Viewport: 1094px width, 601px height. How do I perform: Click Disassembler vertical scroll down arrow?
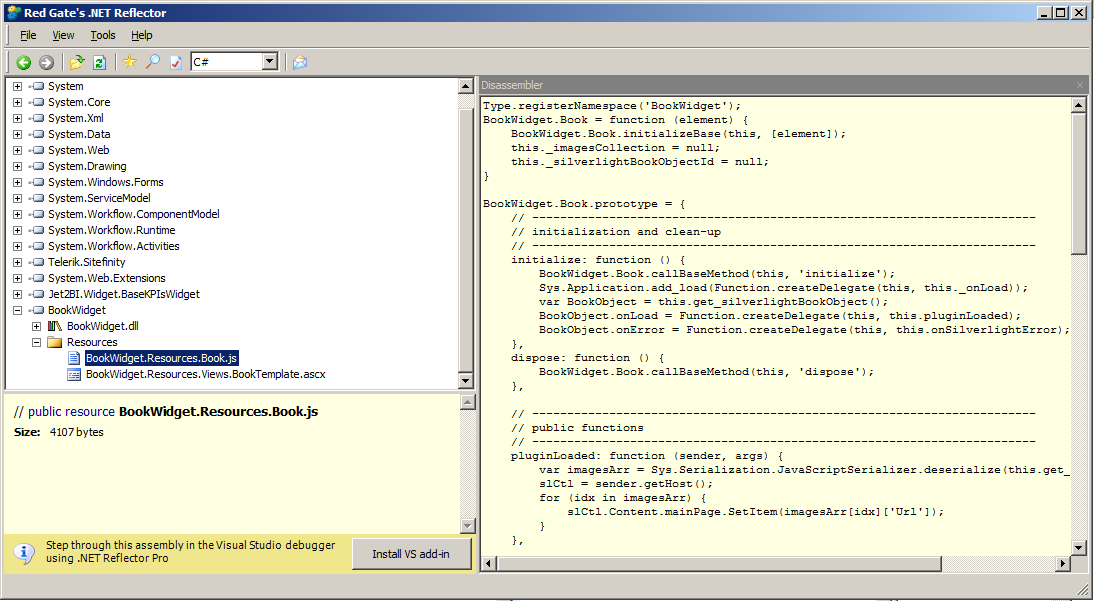tap(1079, 547)
